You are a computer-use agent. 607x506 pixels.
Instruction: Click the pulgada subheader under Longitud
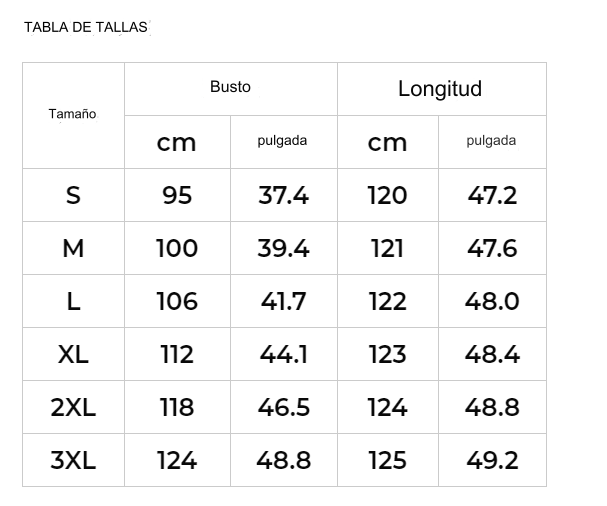point(491,141)
